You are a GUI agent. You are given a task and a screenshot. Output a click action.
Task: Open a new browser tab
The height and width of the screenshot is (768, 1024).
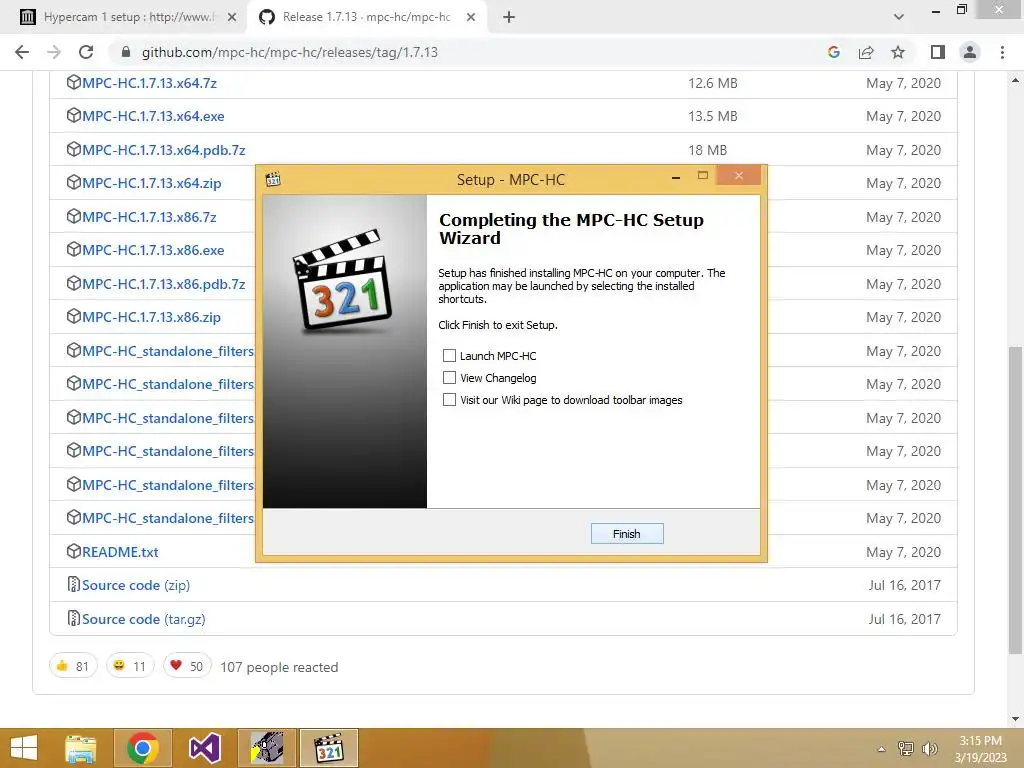[509, 17]
